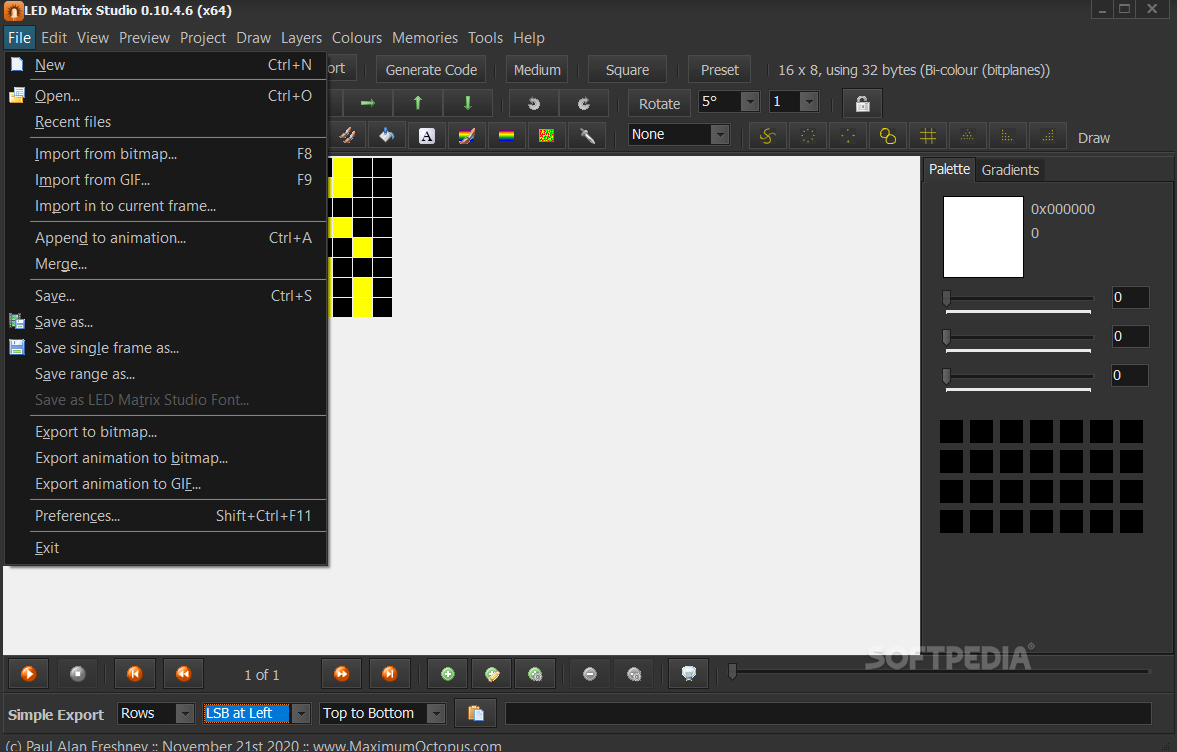Click the green add frame icon

pos(447,674)
